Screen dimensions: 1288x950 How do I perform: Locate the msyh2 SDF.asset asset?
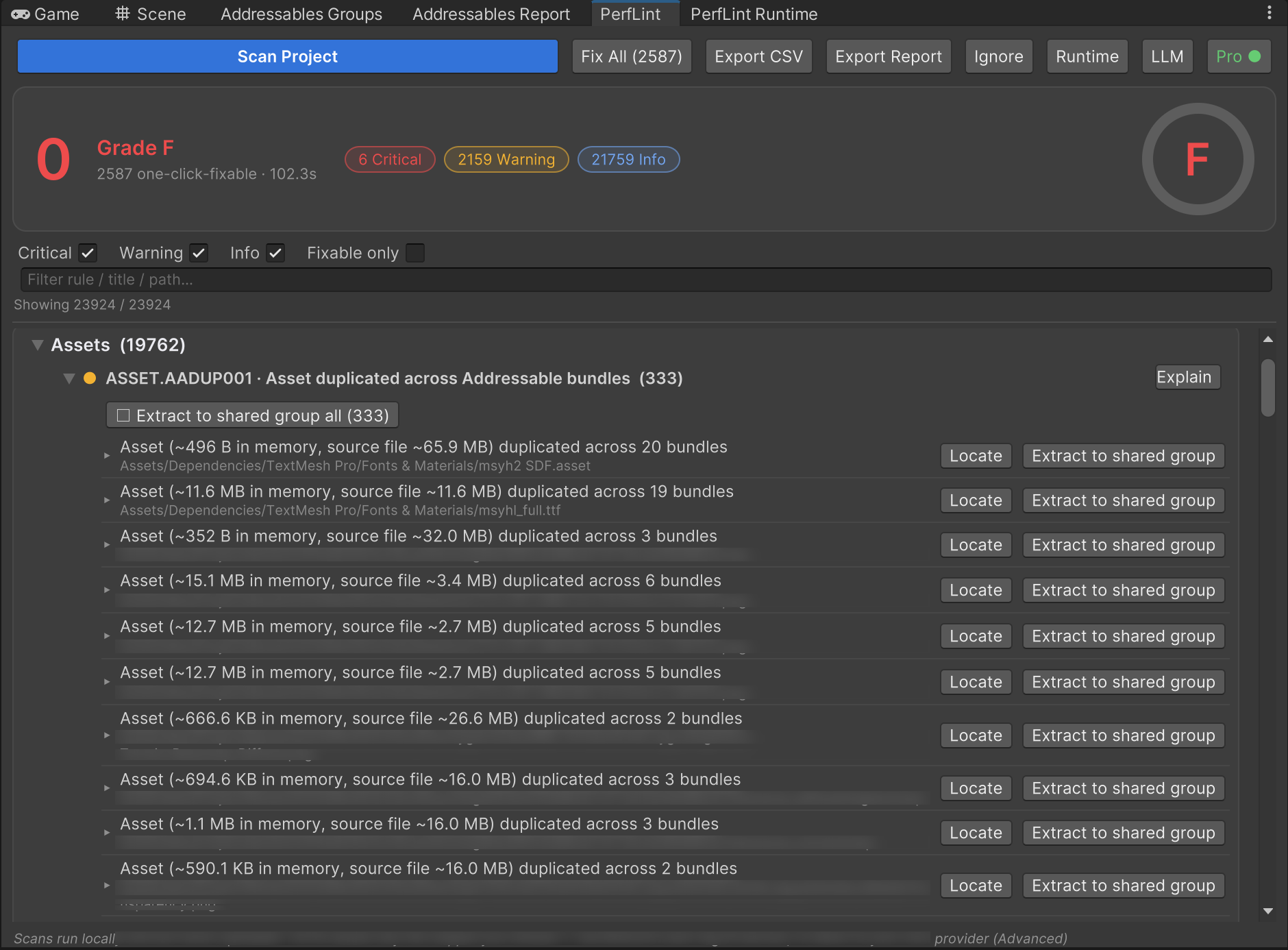976,456
